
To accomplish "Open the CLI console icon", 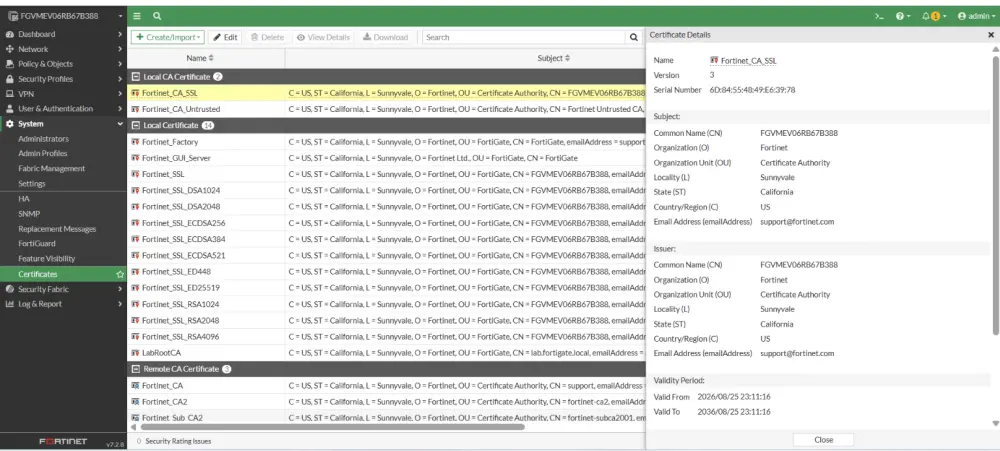I will click(x=879, y=16).
